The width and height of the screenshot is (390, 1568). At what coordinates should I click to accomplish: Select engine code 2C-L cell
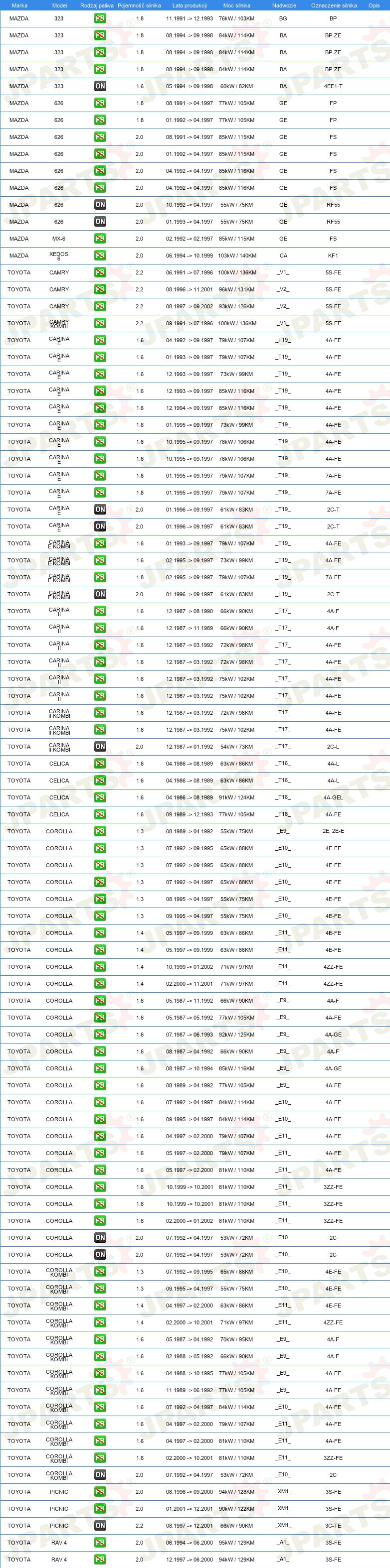333,746
